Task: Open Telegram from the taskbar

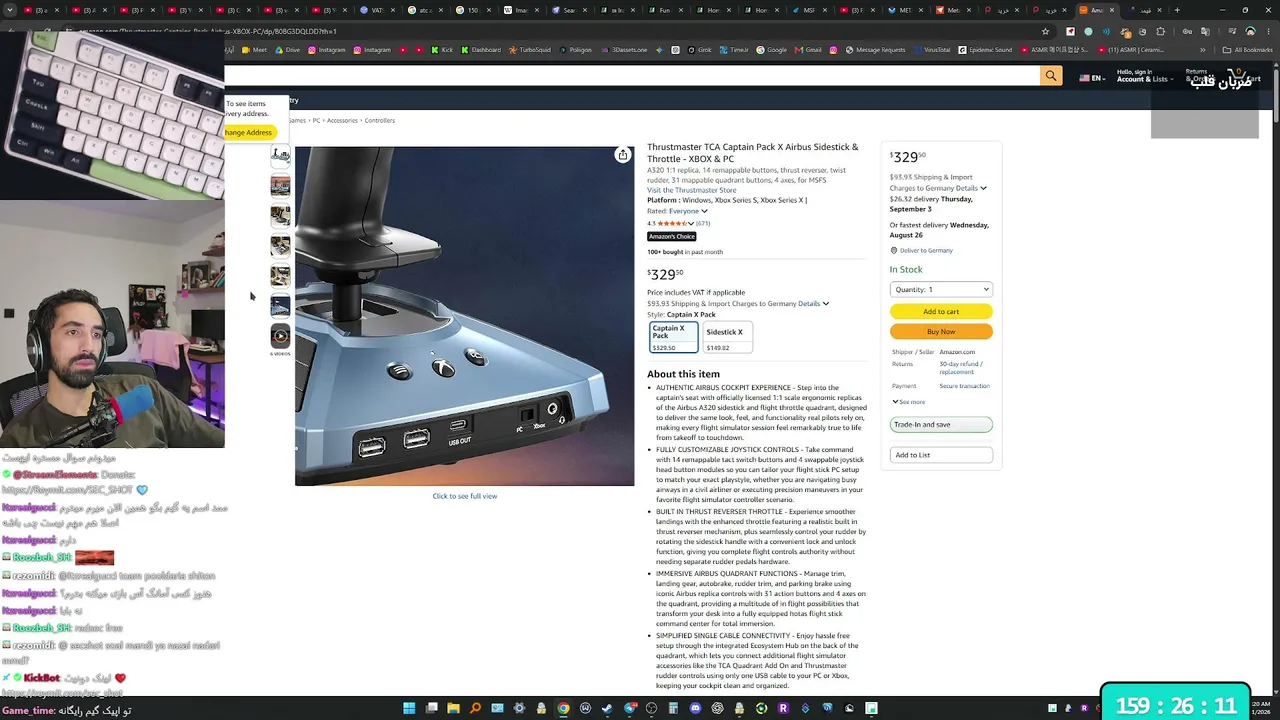Action: pos(629,708)
